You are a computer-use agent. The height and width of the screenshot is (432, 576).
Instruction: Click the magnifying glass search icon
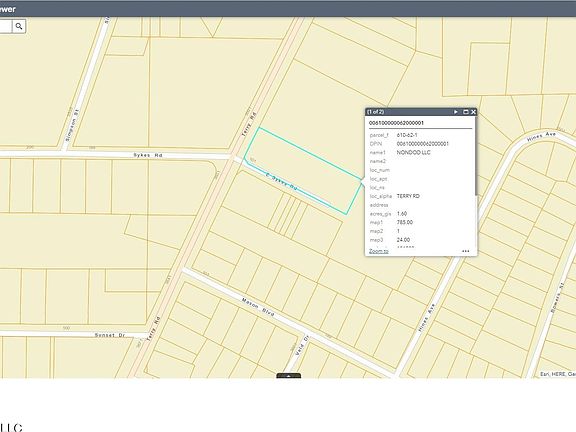[19, 26]
